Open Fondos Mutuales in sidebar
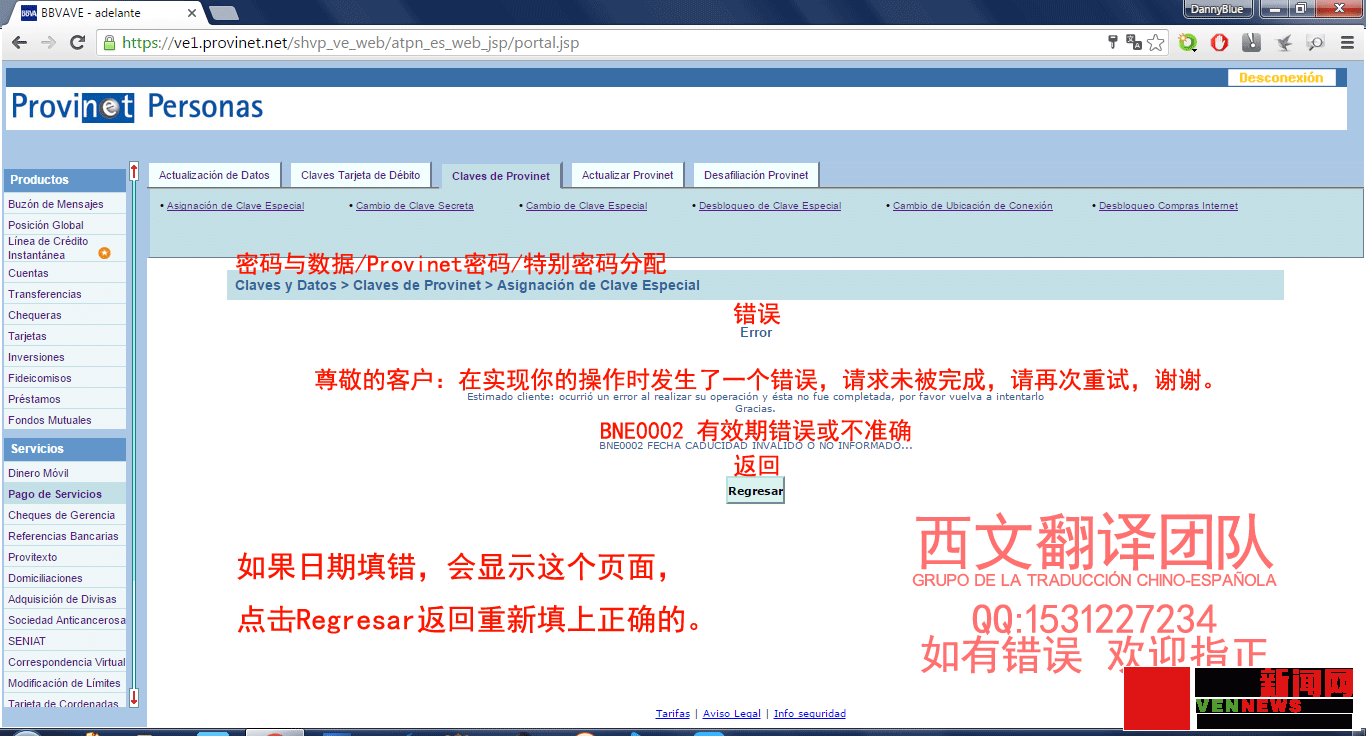Image resolution: width=1366 pixels, height=736 pixels. [x=65, y=420]
